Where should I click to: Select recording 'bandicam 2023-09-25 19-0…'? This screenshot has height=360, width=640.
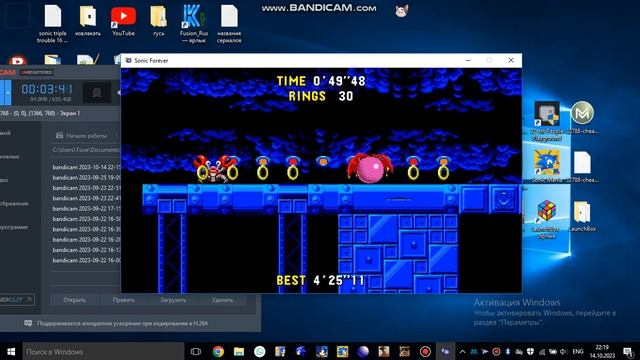86,178
